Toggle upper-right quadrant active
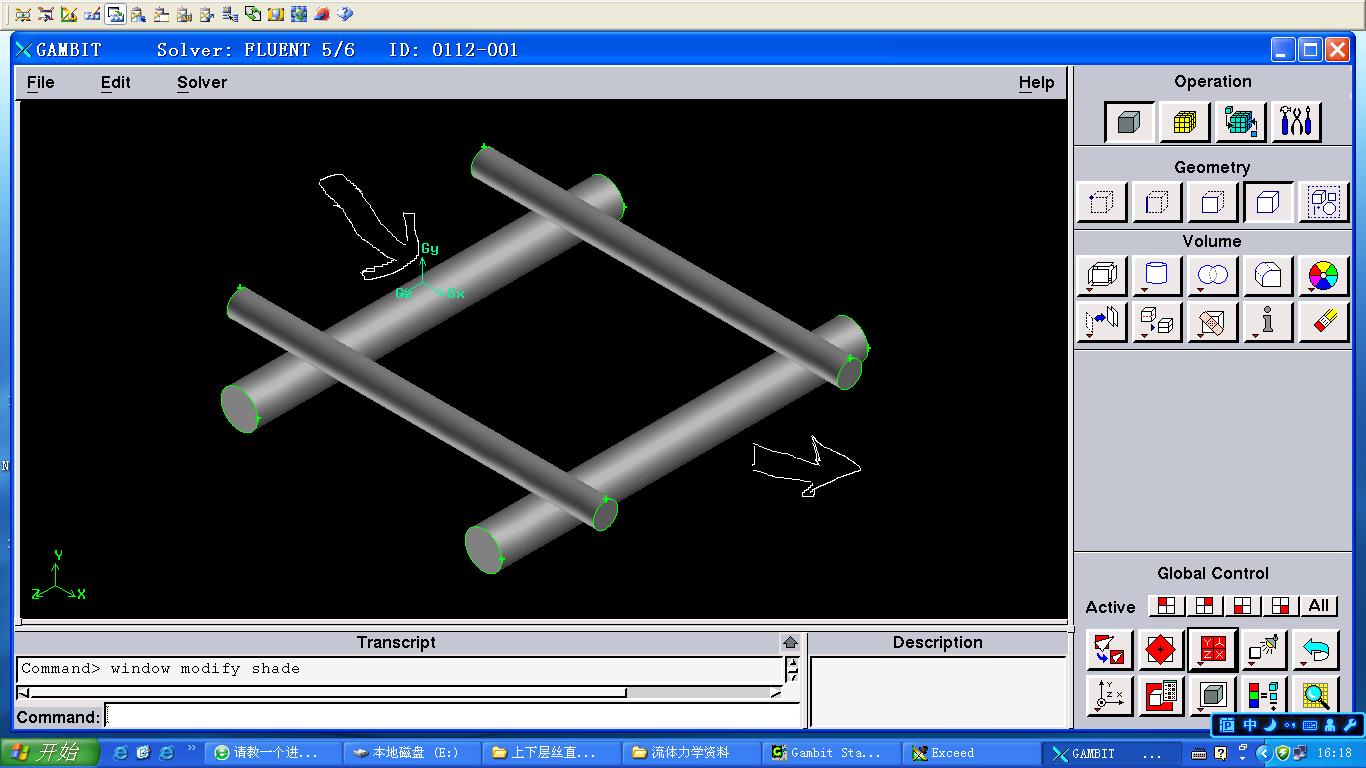Image resolution: width=1366 pixels, height=768 pixels. tap(1204, 606)
